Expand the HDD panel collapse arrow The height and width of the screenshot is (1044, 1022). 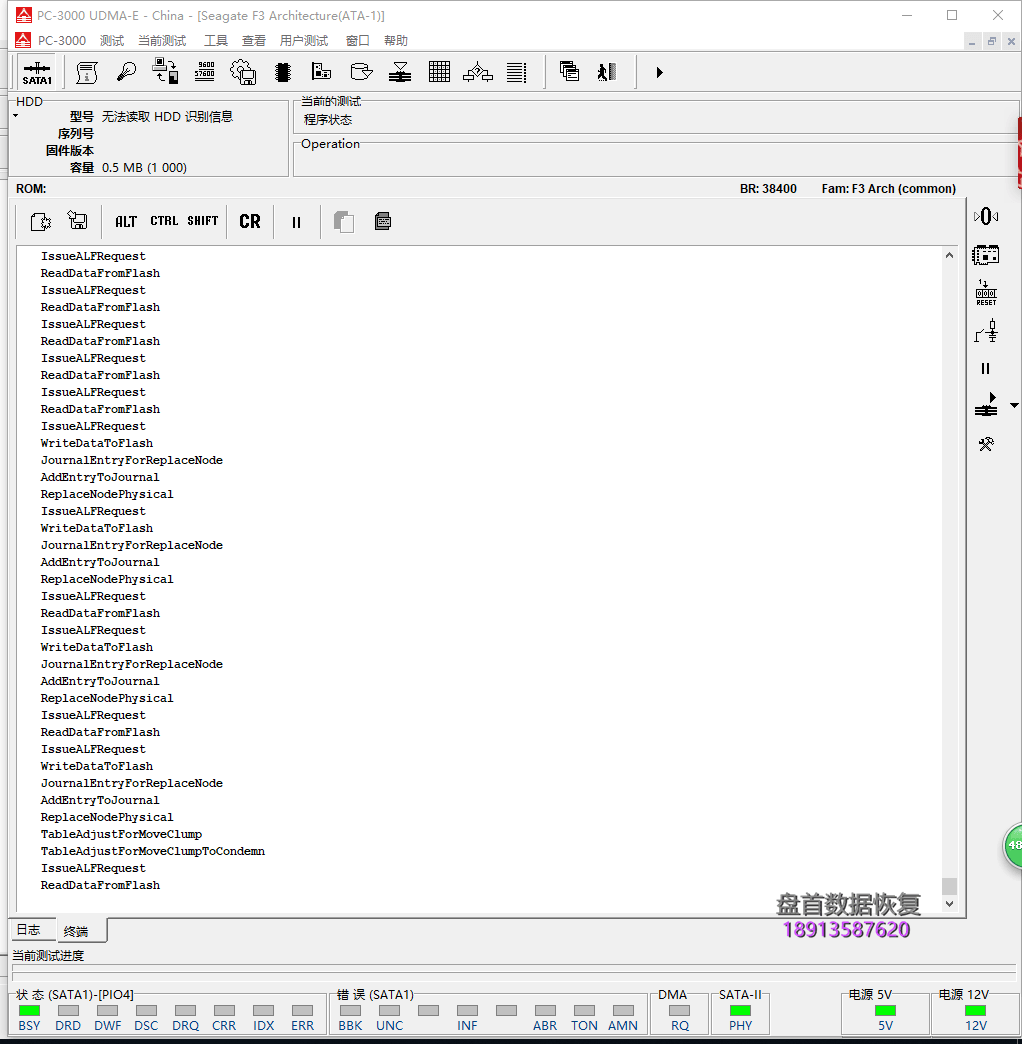15,117
